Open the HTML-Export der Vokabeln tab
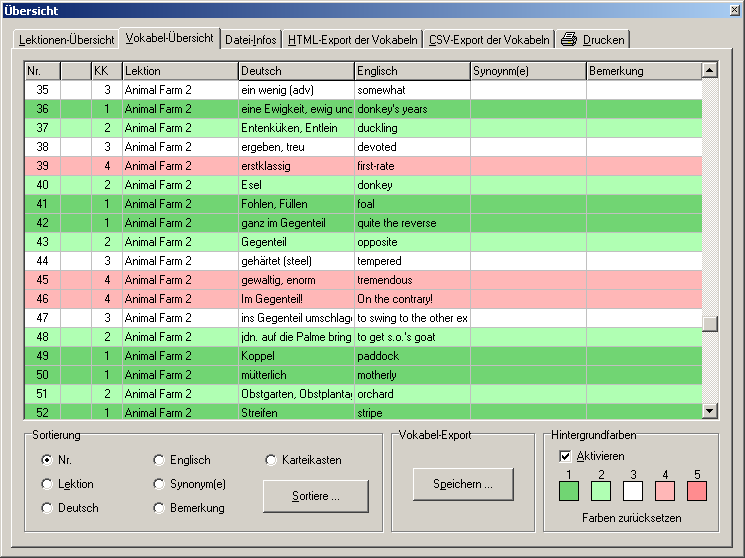Viewport: 745px width, 558px height. [x=352, y=40]
